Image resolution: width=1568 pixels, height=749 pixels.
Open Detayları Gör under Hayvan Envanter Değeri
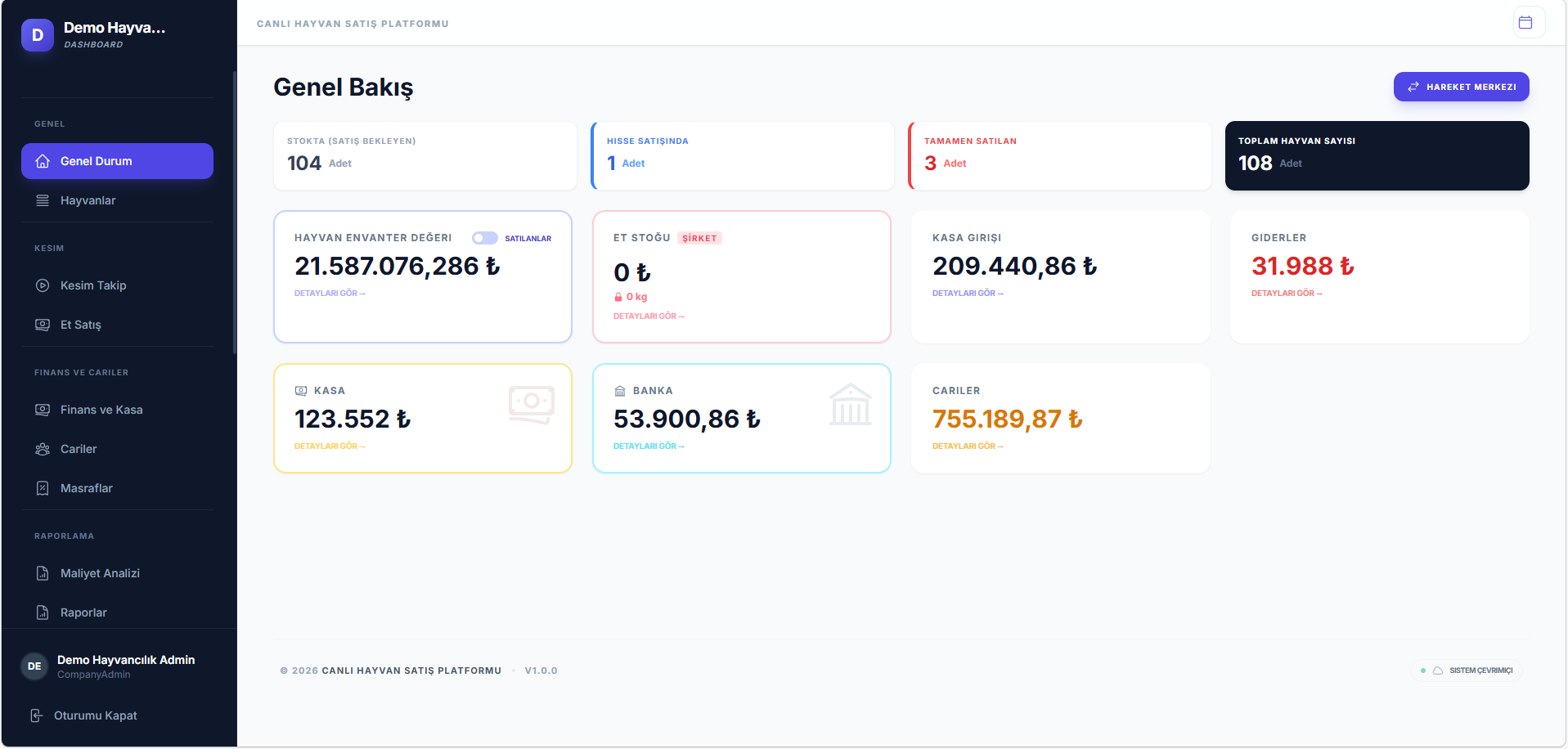pos(329,293)
